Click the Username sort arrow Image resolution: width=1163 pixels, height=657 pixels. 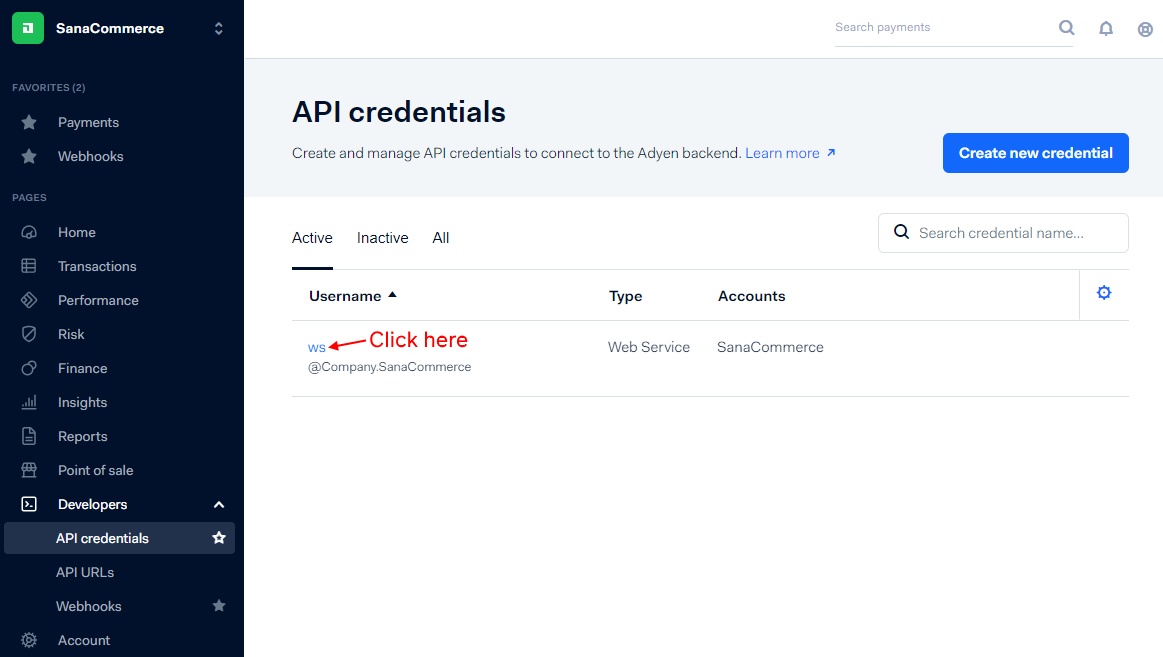click(x=392, y=295)
